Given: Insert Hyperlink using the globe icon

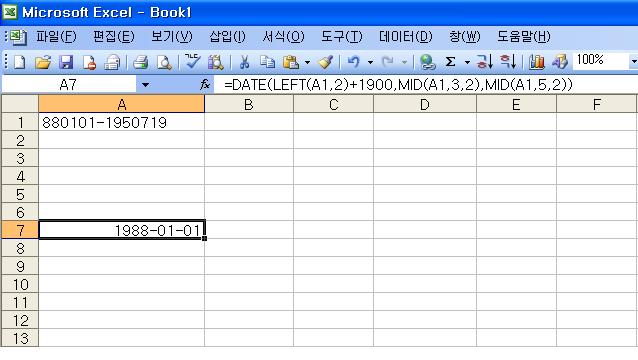Looking at the screenshot, I should coord(427,62).
